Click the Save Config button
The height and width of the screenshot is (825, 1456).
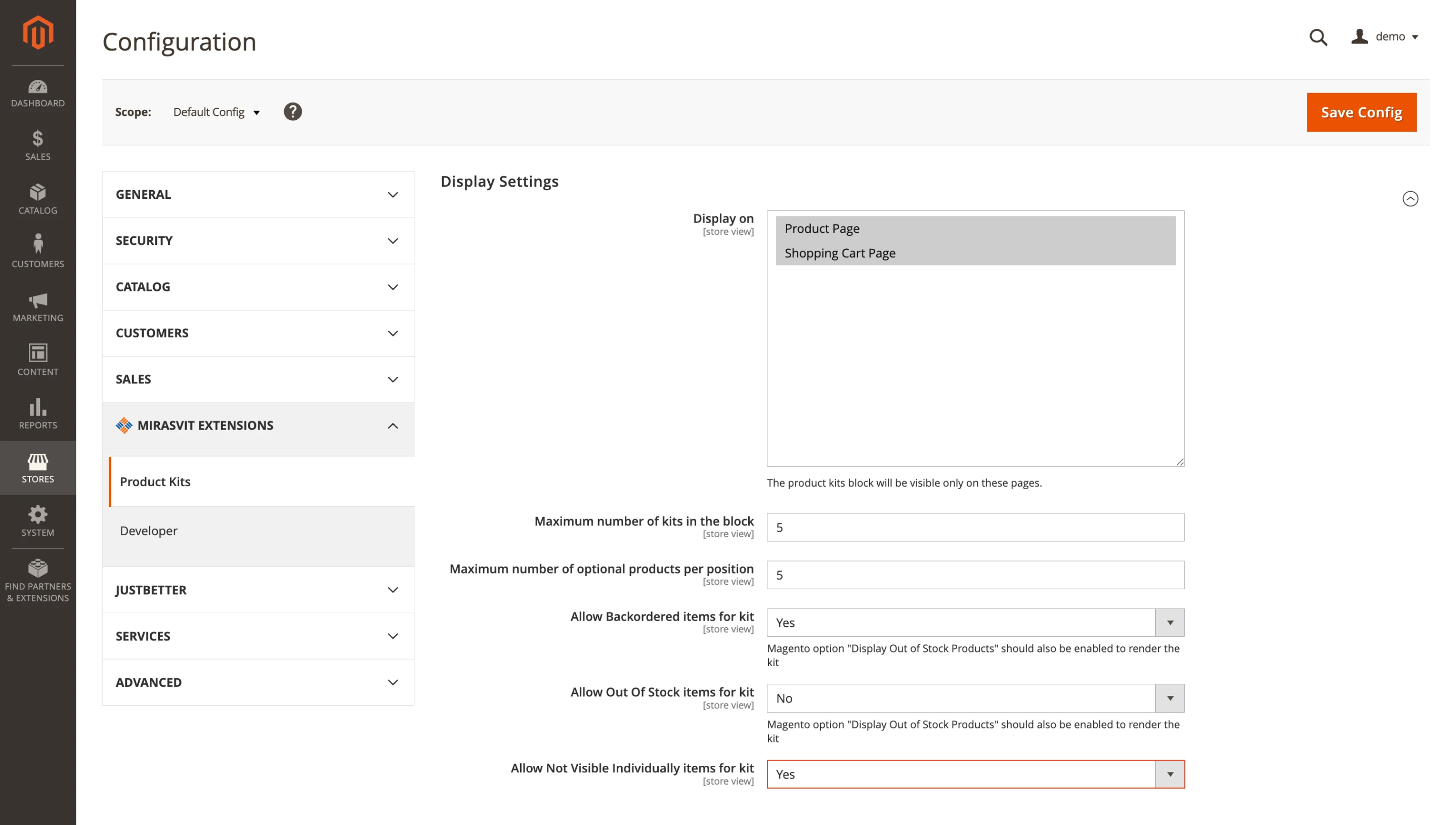click(1361, 112)
